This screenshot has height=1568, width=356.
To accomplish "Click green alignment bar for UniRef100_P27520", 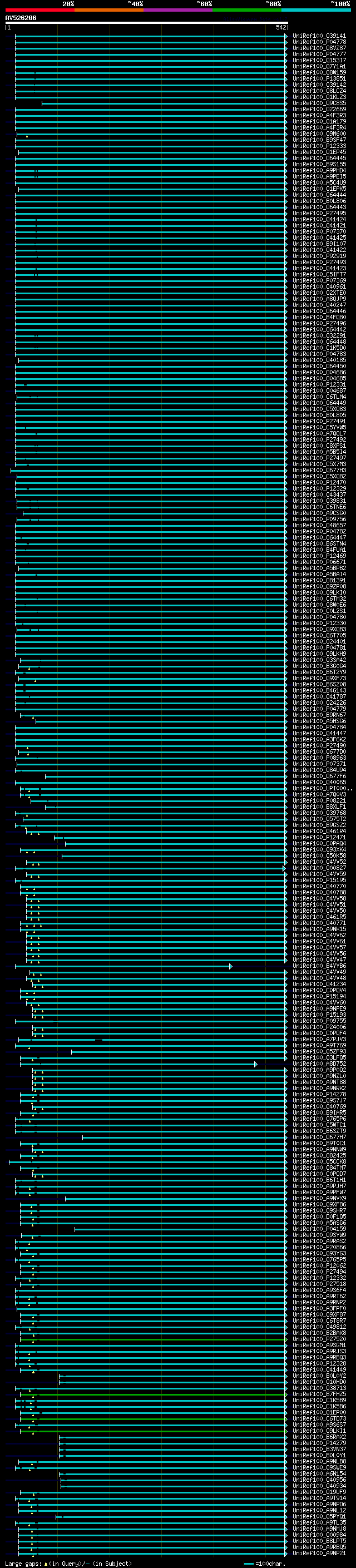I will [x=154, y=1339].
